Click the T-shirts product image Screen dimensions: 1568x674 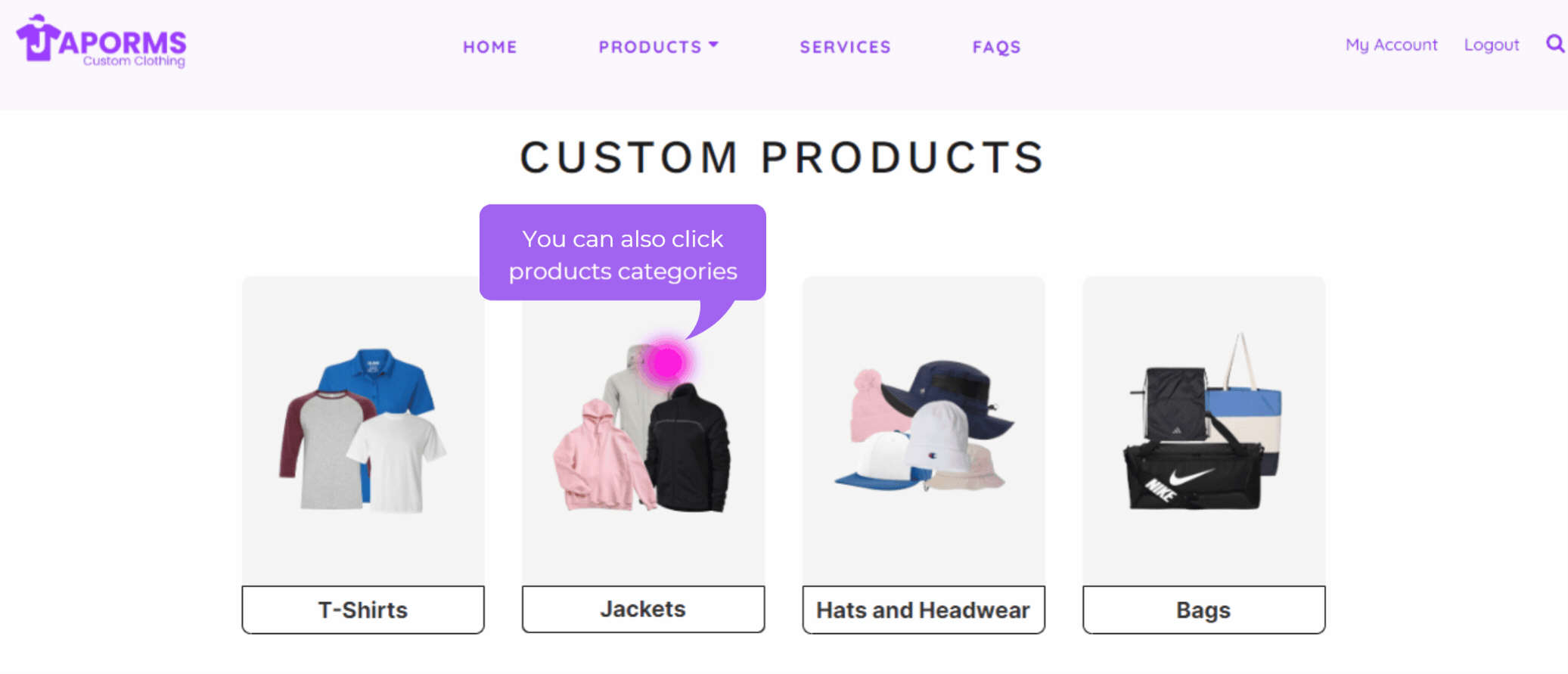(363, 431)
